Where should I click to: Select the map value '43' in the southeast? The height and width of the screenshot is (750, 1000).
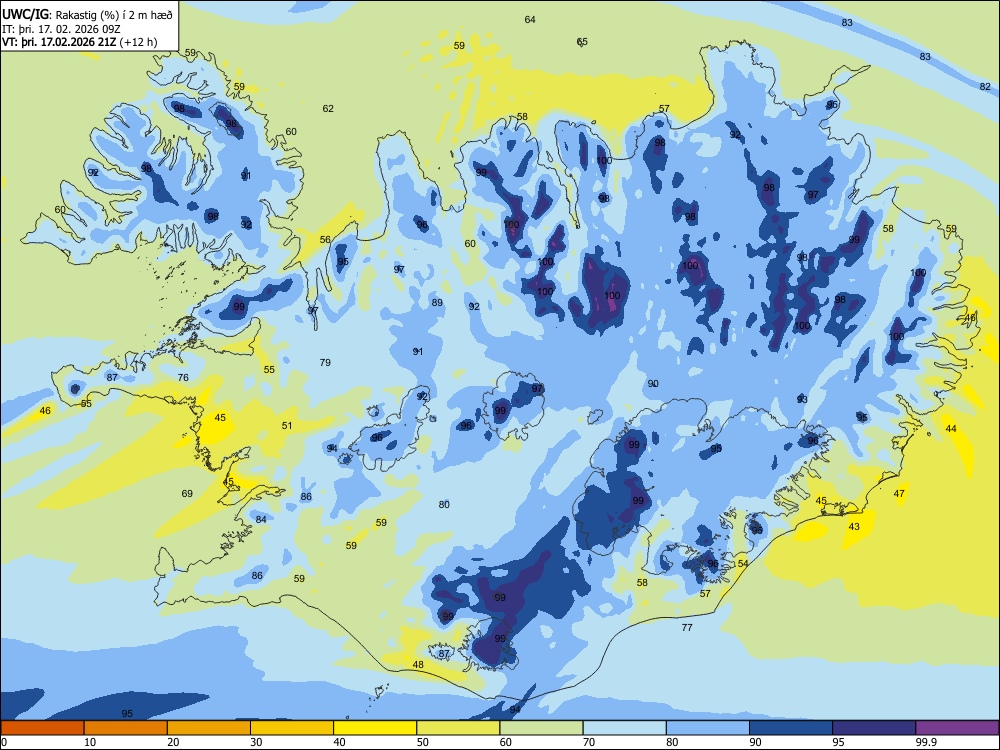(x=854, y=526)
